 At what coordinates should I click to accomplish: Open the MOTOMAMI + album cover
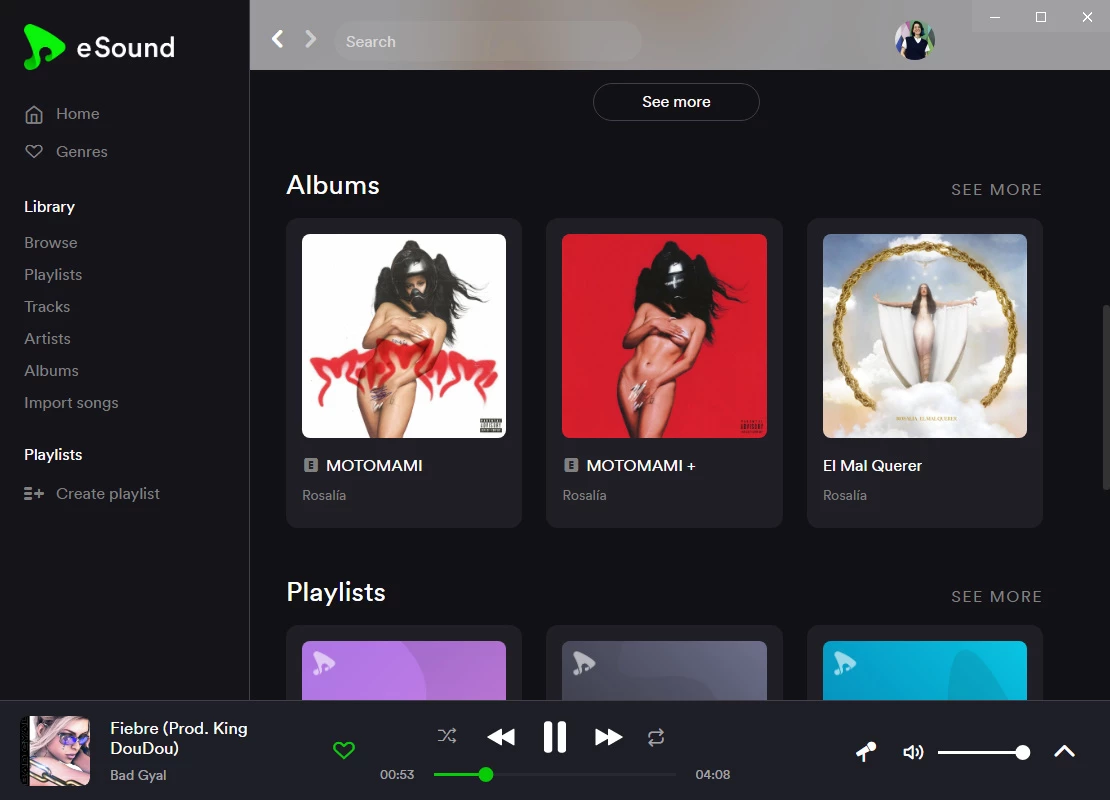[664, 336]
